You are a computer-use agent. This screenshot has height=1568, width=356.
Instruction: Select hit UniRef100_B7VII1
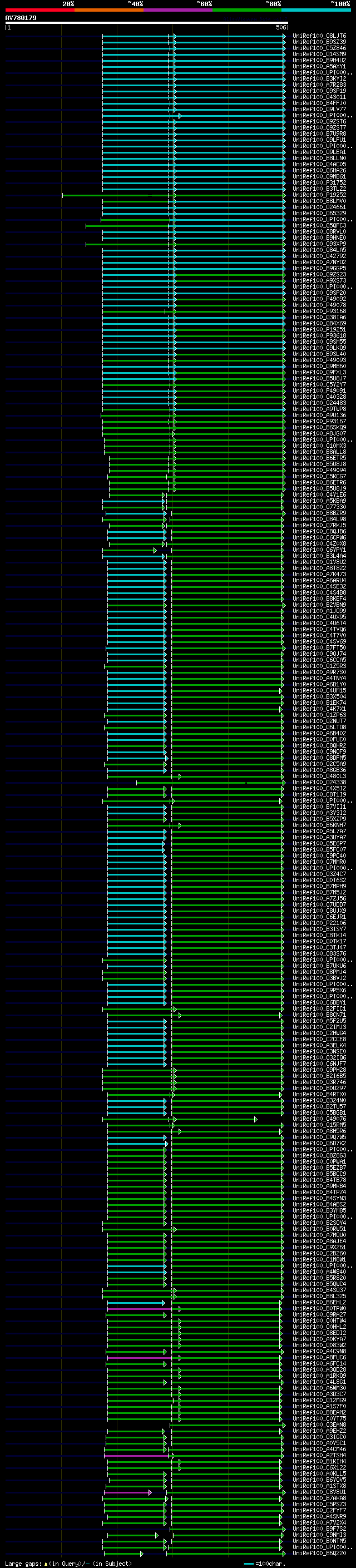click(x=319, y=807)
